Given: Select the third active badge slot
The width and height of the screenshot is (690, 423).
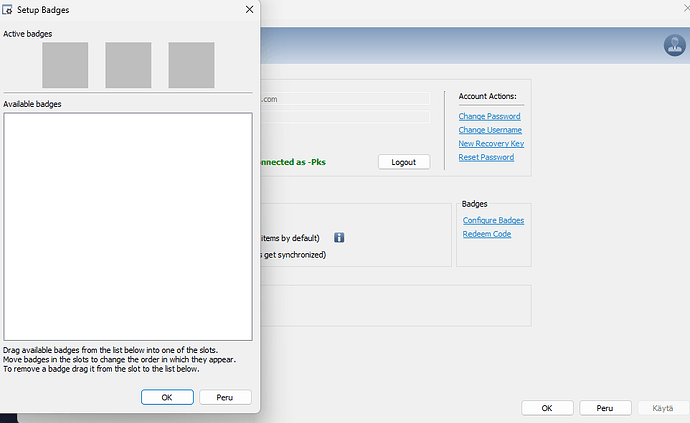Looking at the screenshot, I should pyautogui.click(x=191, y=65).
